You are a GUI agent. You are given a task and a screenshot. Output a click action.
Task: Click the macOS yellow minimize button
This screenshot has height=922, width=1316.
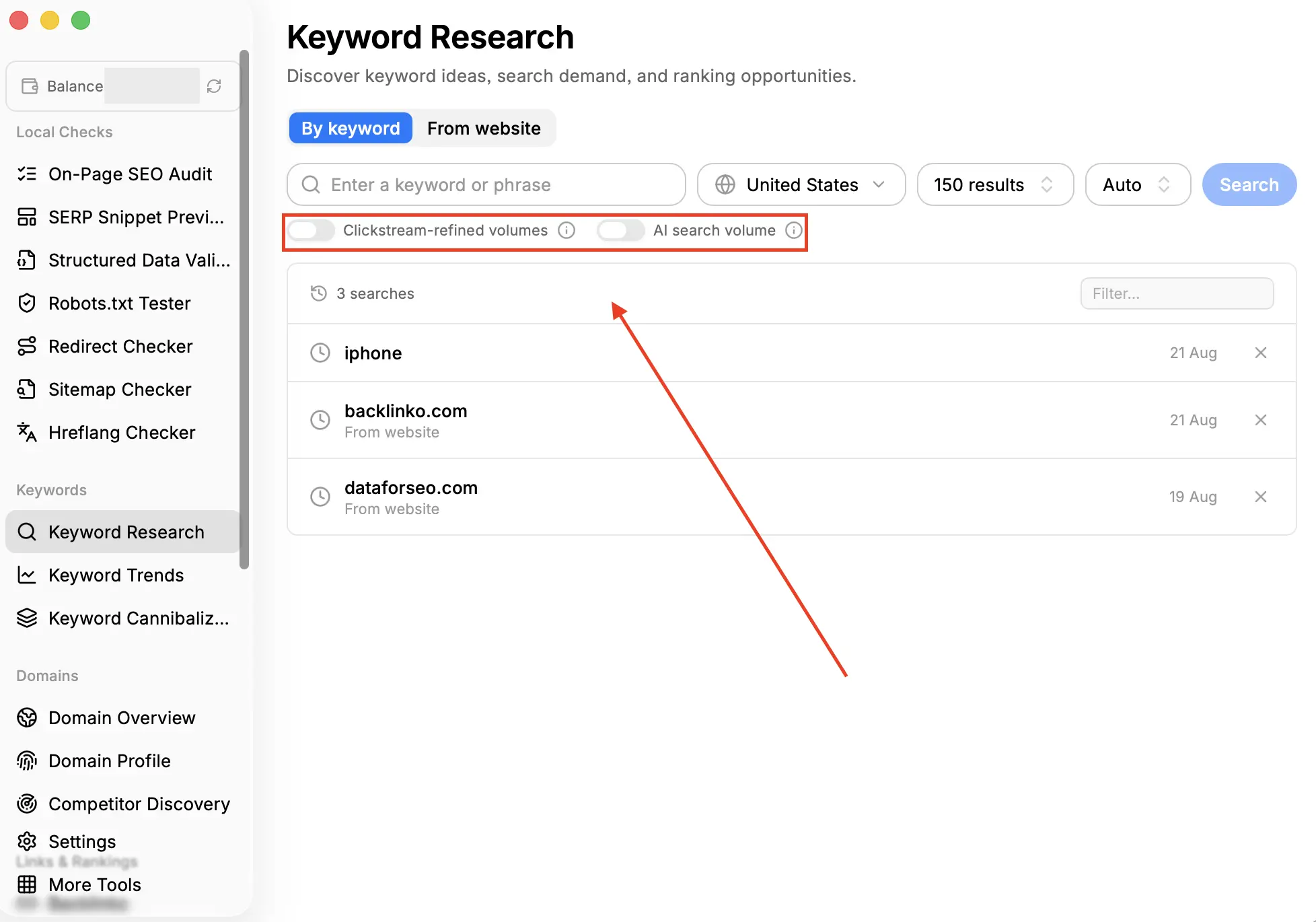tap(50, 20)
